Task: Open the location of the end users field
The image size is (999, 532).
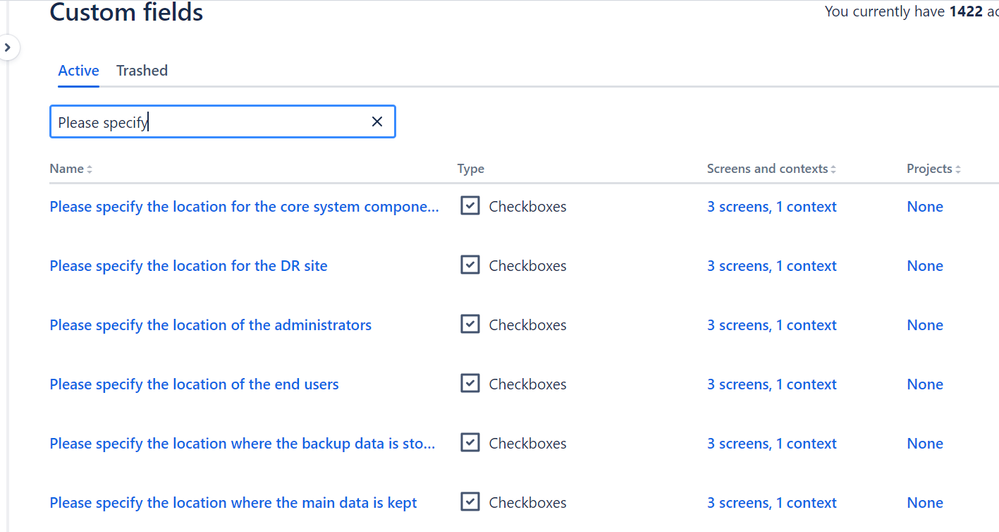Action: pos(194,384)
